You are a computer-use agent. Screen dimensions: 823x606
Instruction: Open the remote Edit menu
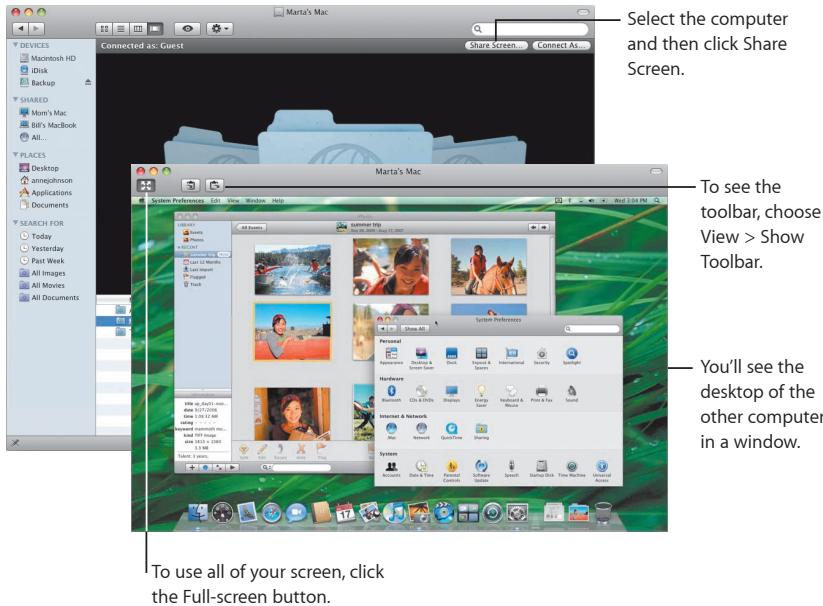tap(215, 200)
